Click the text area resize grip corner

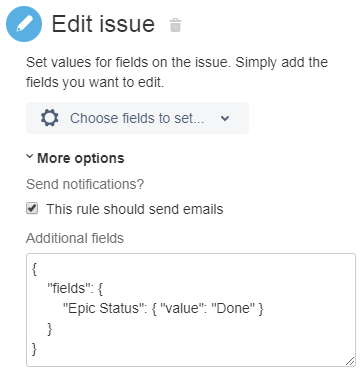click(x=350, y=361)
